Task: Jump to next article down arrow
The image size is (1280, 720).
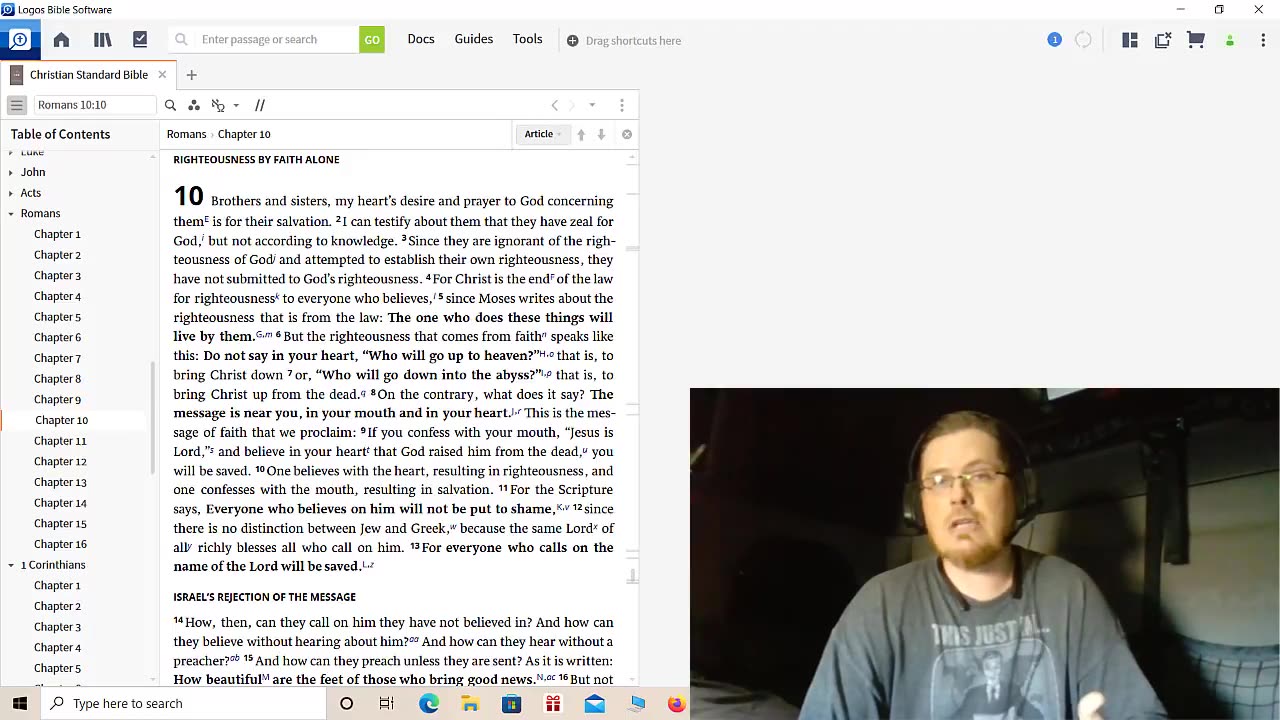Action: pos(601,134)
